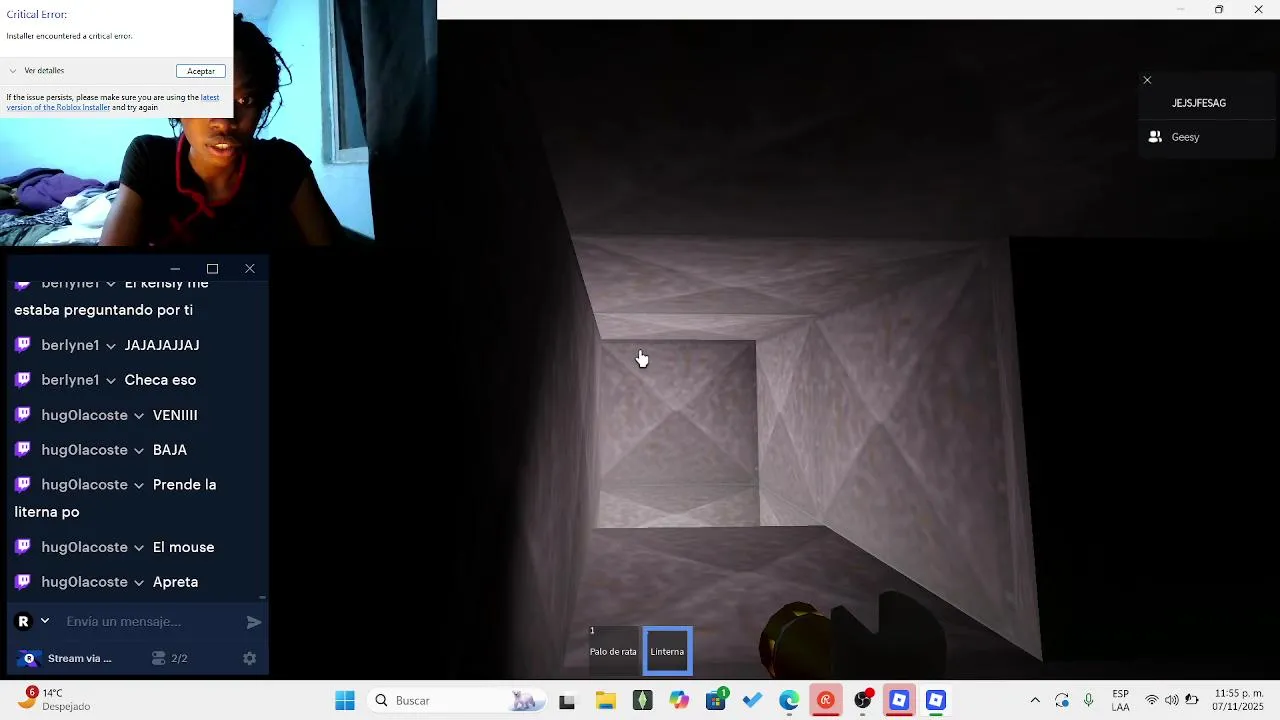
Task: Open the clock showing 11:55 p. m.
Action: (1239, 701)
